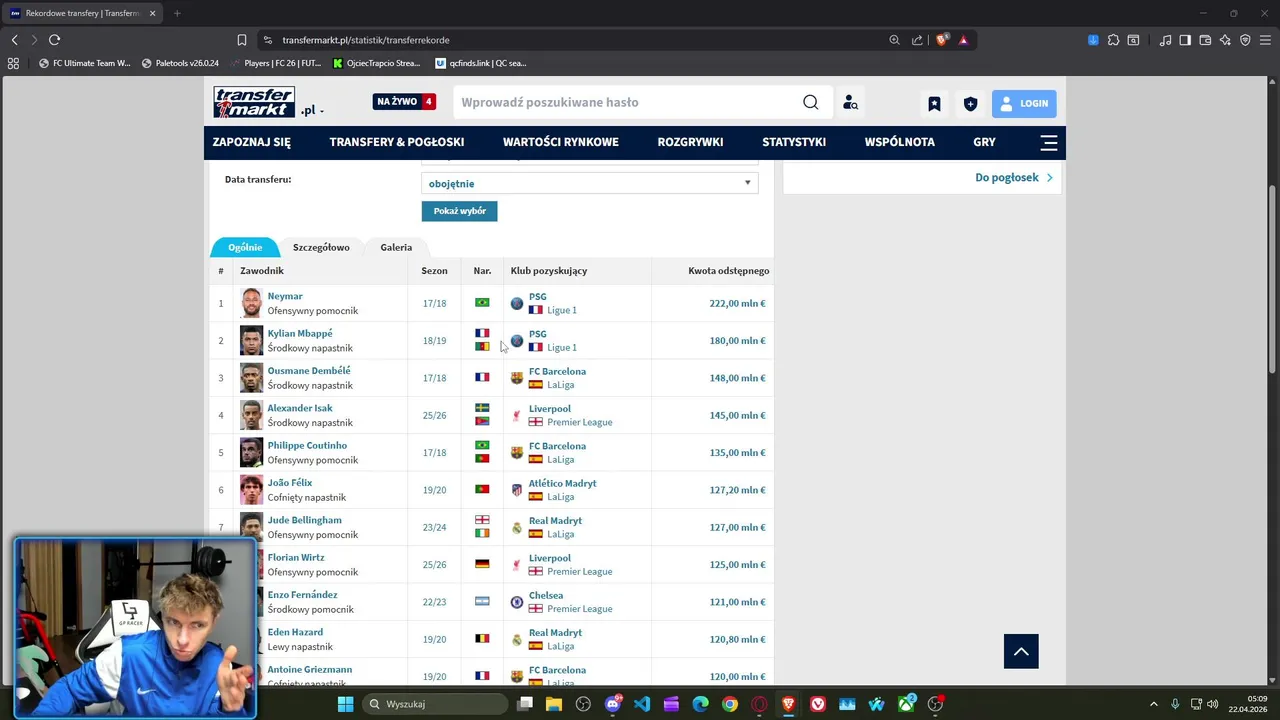Click Neymar's player thumbnail photo
1280x720 pixels.
click(x=251, y=303)
